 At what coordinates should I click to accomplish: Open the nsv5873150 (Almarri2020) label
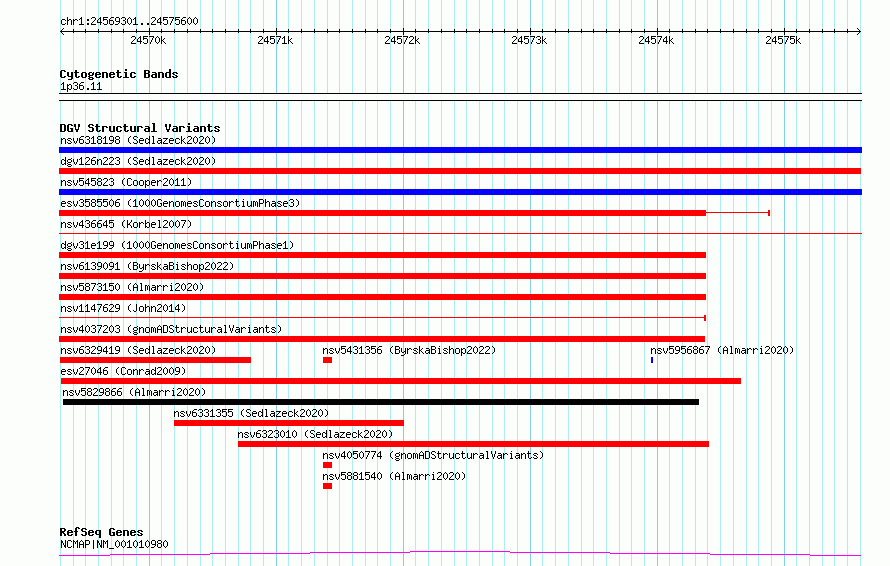(132, 287)
